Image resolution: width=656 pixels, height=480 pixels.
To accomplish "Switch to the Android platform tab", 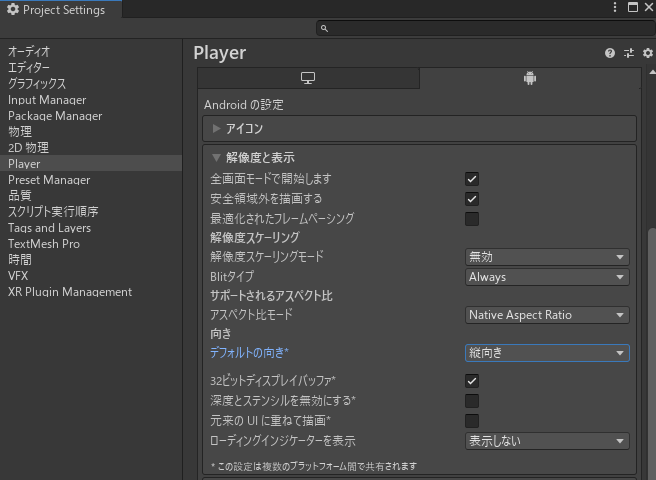I will [530, 78].
